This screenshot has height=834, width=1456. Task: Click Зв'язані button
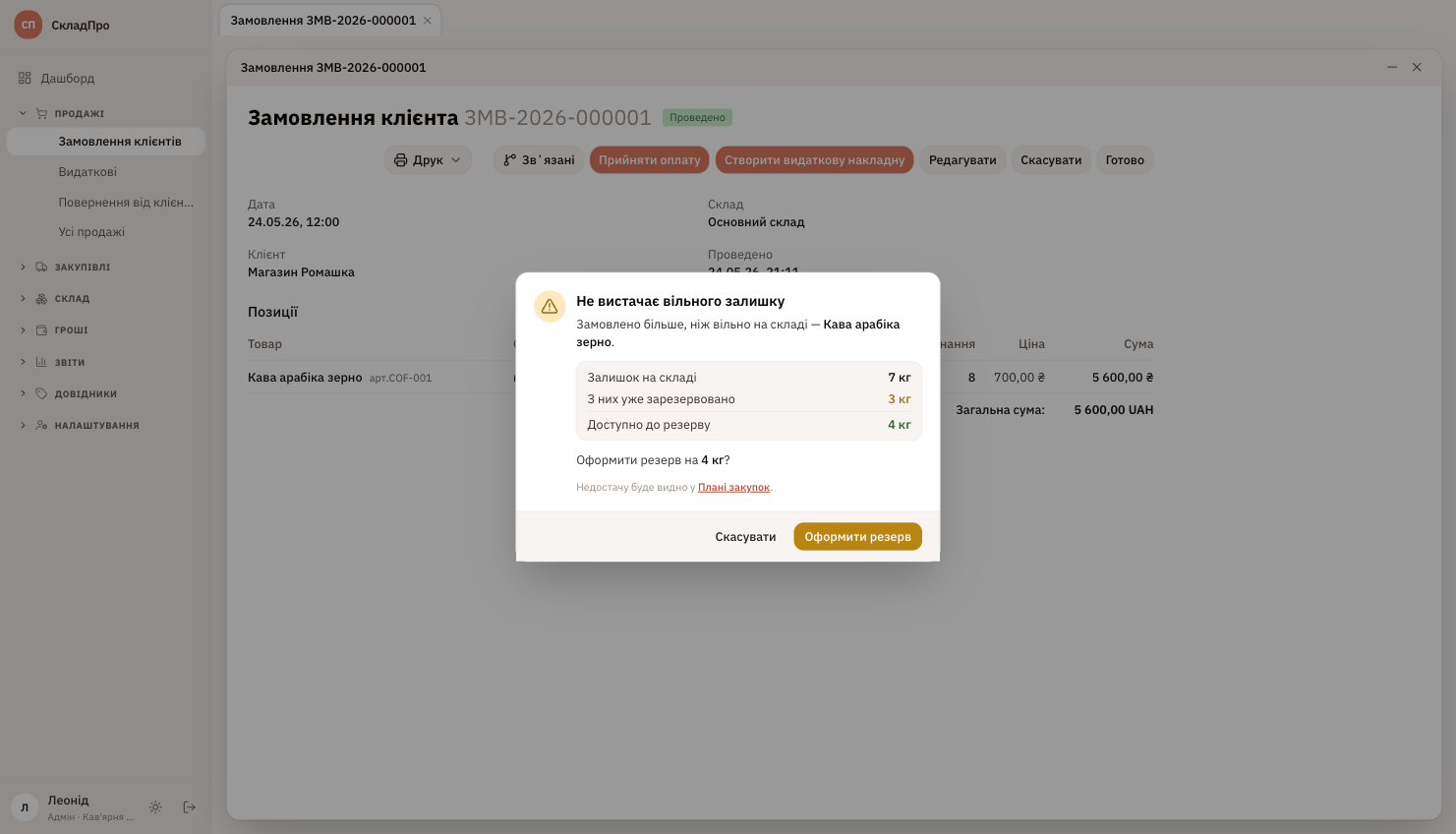(x=539, y=160)
